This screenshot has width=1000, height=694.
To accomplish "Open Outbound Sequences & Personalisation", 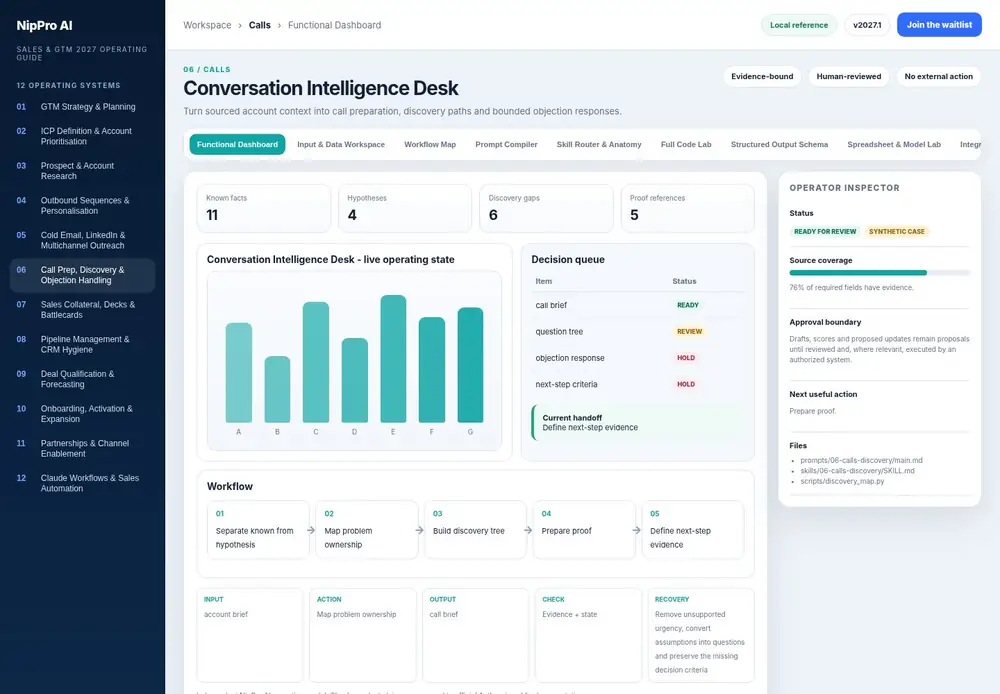I will coord(82,205).
